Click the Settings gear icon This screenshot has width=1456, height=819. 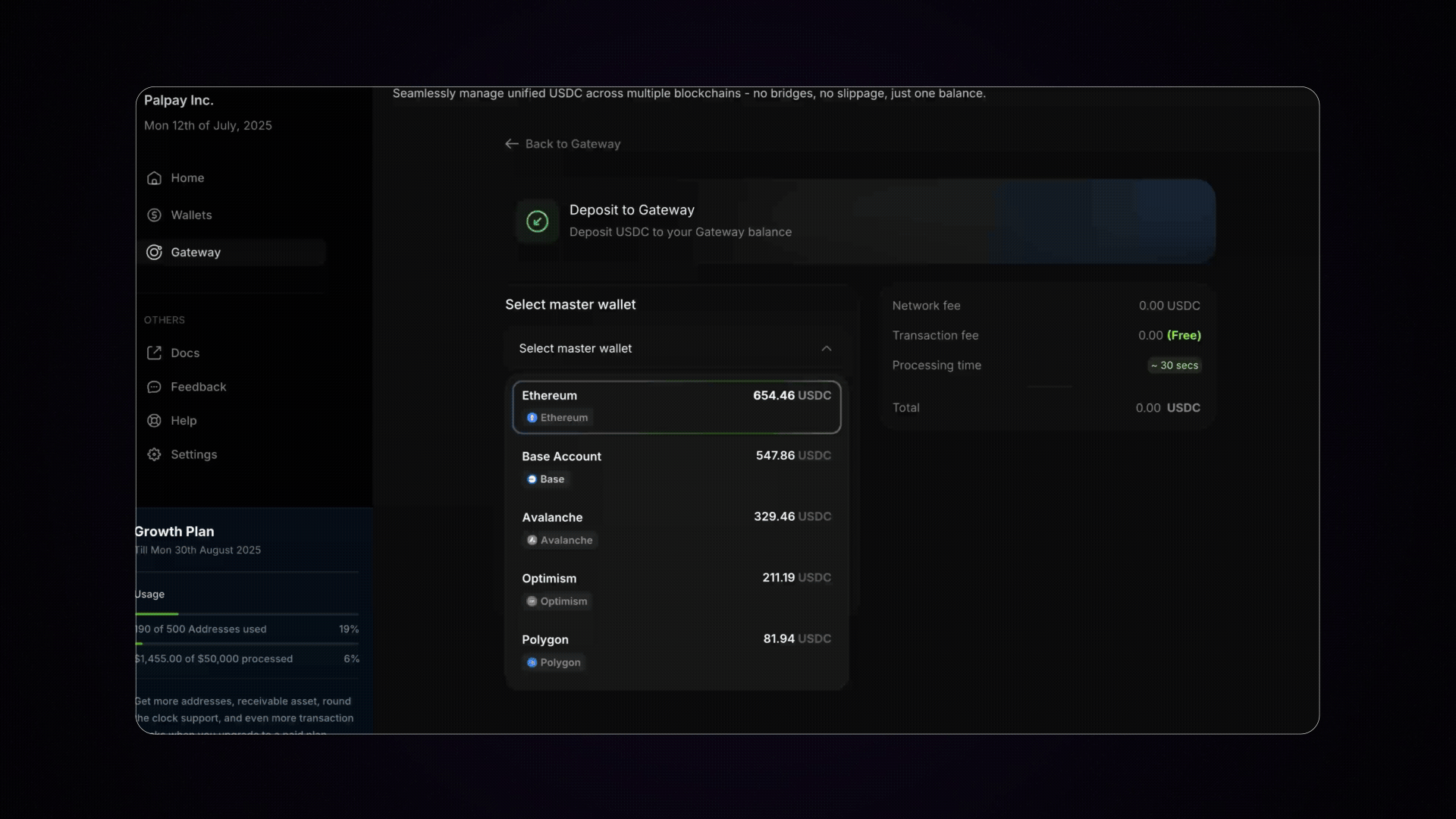(154, 455)
